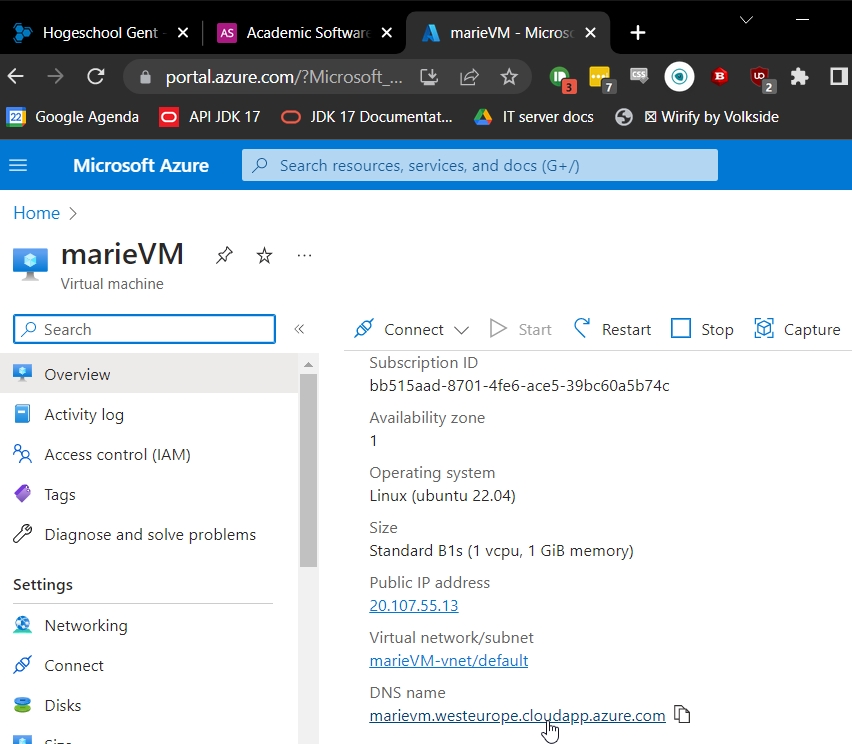Open API JDK 17 bookmark

pos(210,117)
